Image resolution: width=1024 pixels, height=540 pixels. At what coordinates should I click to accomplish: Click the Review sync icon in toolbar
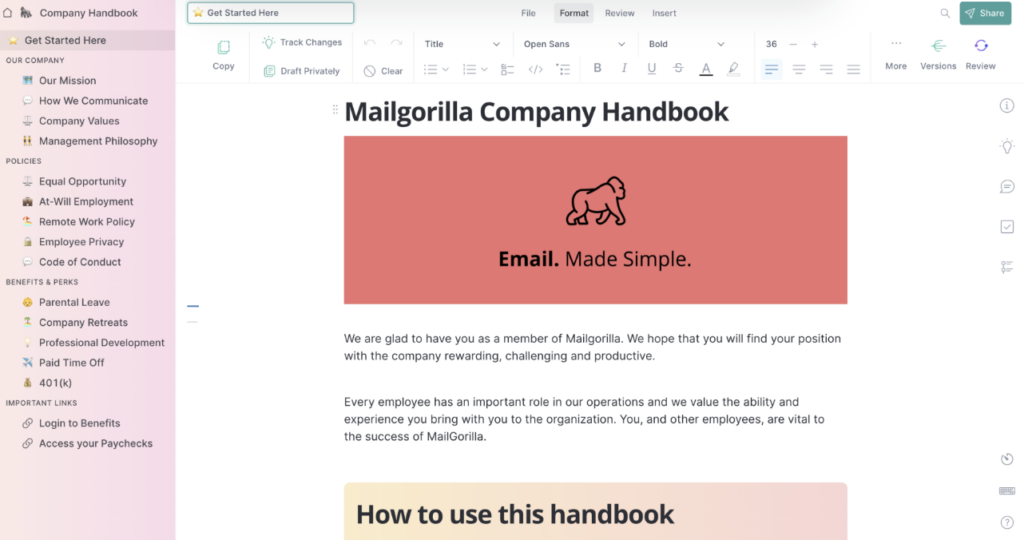[981, 46]
